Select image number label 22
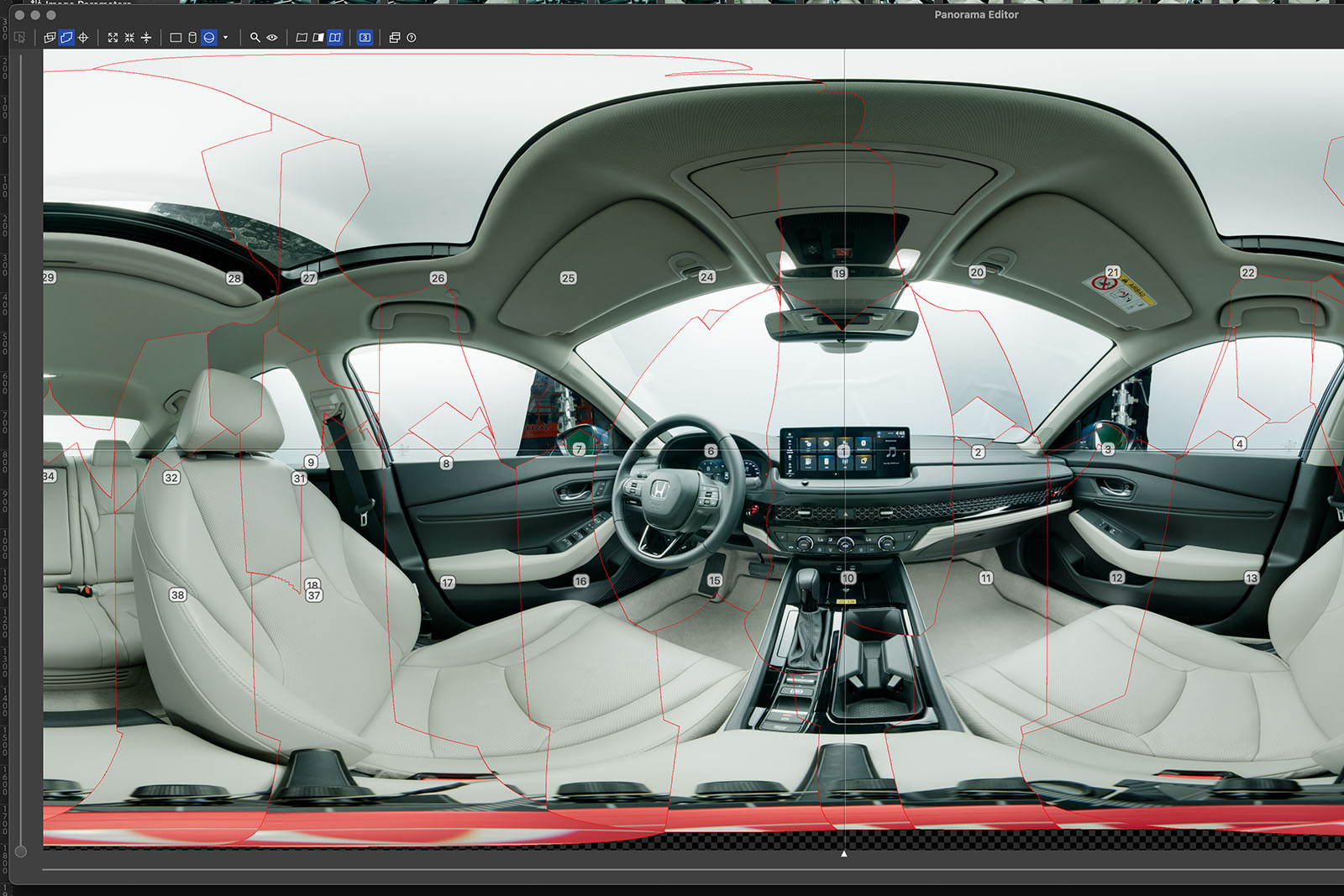The width and height of the screenshot is (1344, 896). click(1248, 272)
